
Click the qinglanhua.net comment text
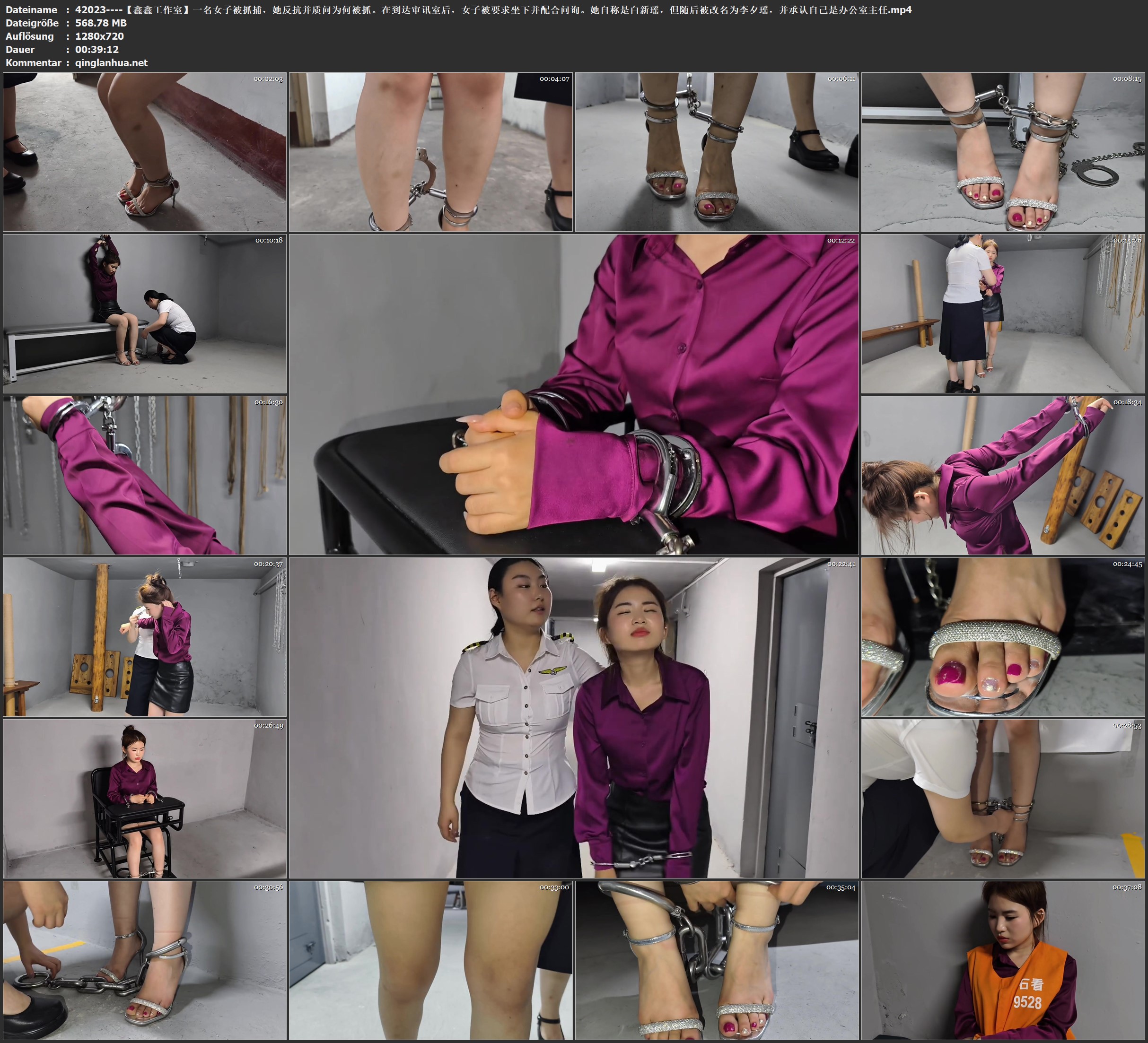111,62
